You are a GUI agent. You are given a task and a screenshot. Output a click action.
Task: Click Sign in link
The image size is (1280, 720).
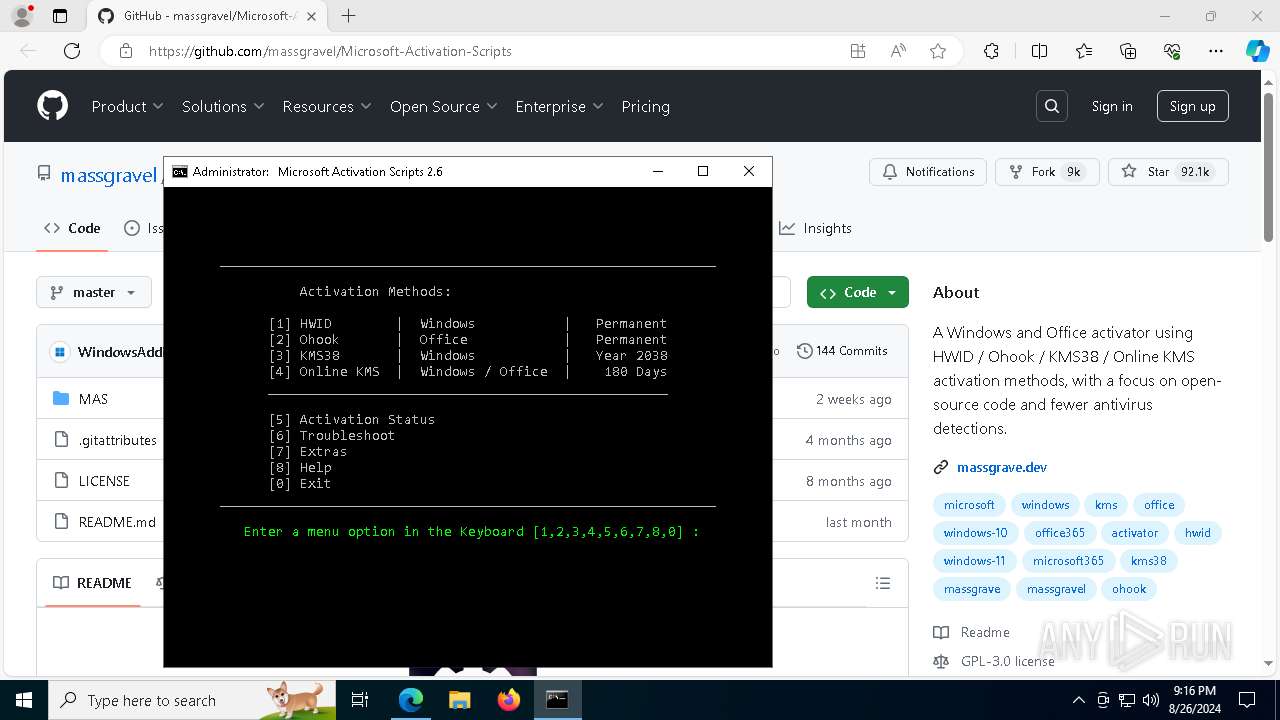click(1112, 106)
